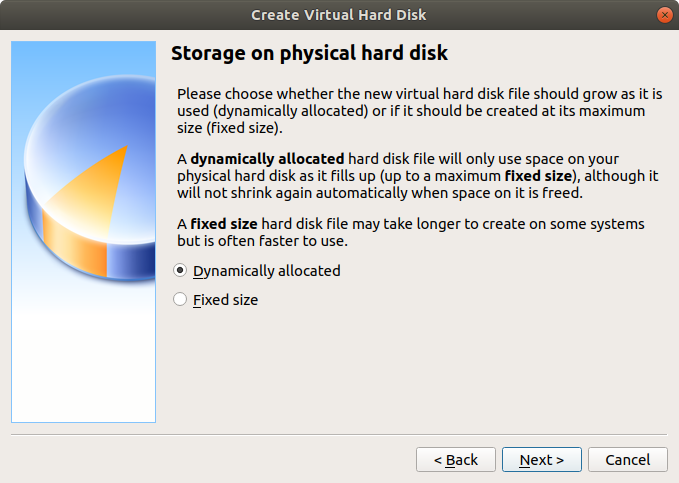679x483 pixels.
Task: Select the Fixed size radio button
Action: (x=180, y=299)
